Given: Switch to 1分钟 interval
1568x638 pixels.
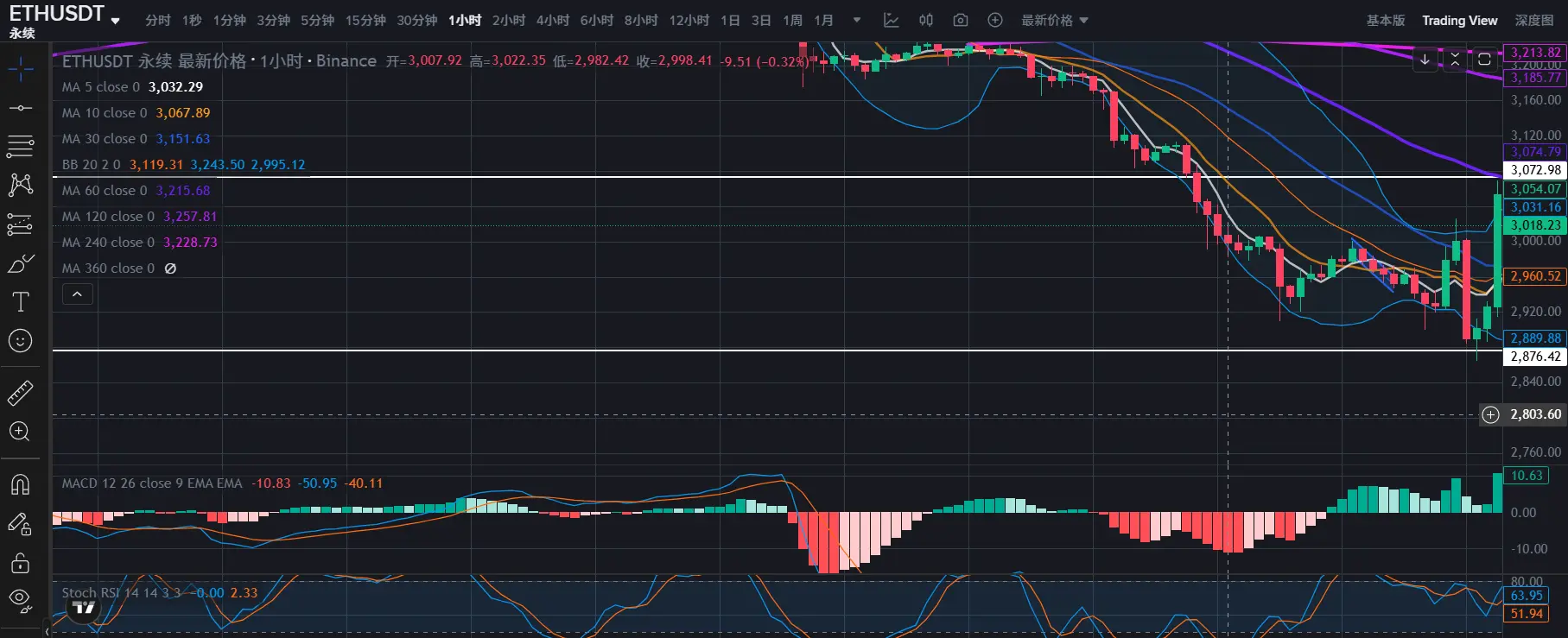Looking at the screenshot, I should click(230, 20).
